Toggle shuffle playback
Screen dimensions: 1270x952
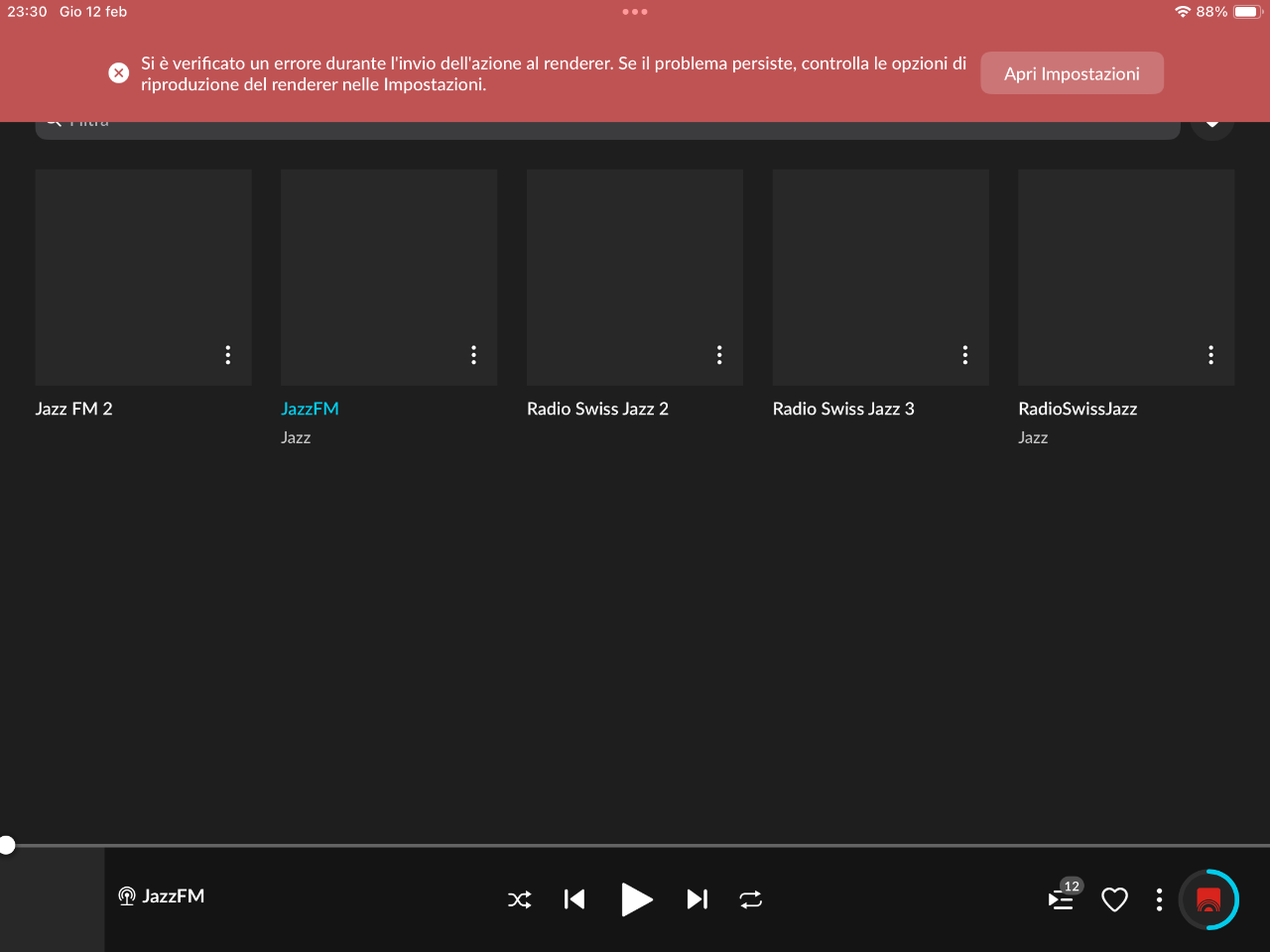click(x=520, y=899)
